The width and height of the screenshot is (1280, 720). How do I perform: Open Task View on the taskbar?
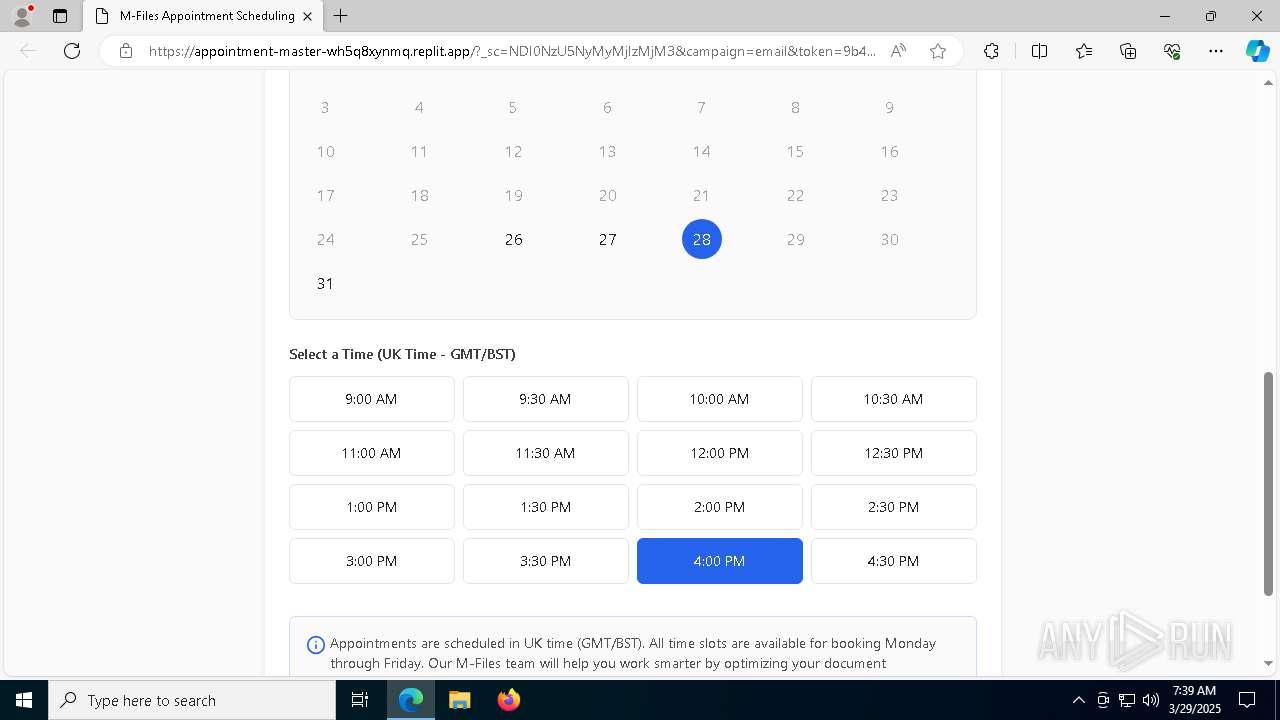coord(360,700)
